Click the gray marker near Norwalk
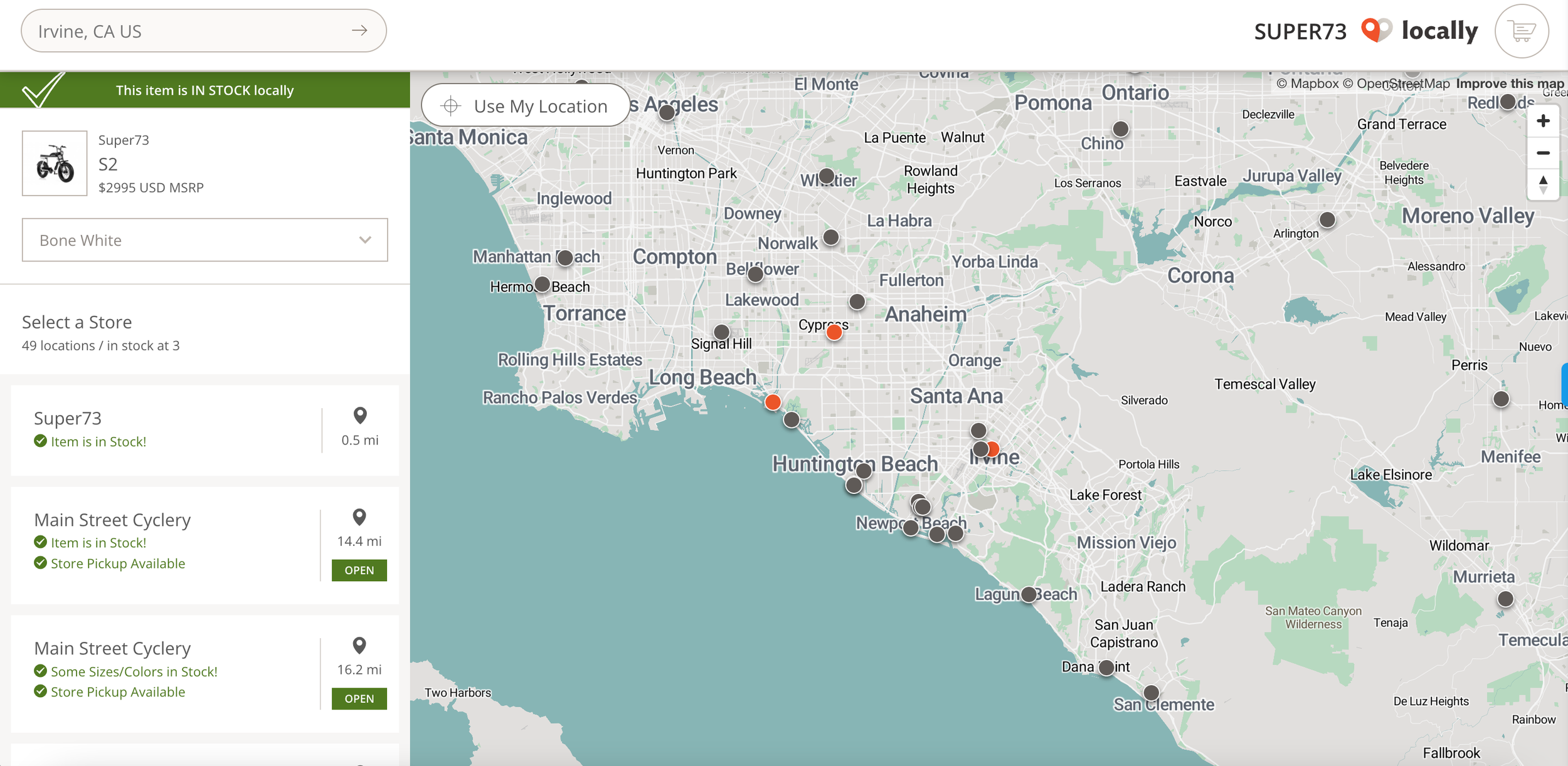1568x766 pixels. pos(831,237)
